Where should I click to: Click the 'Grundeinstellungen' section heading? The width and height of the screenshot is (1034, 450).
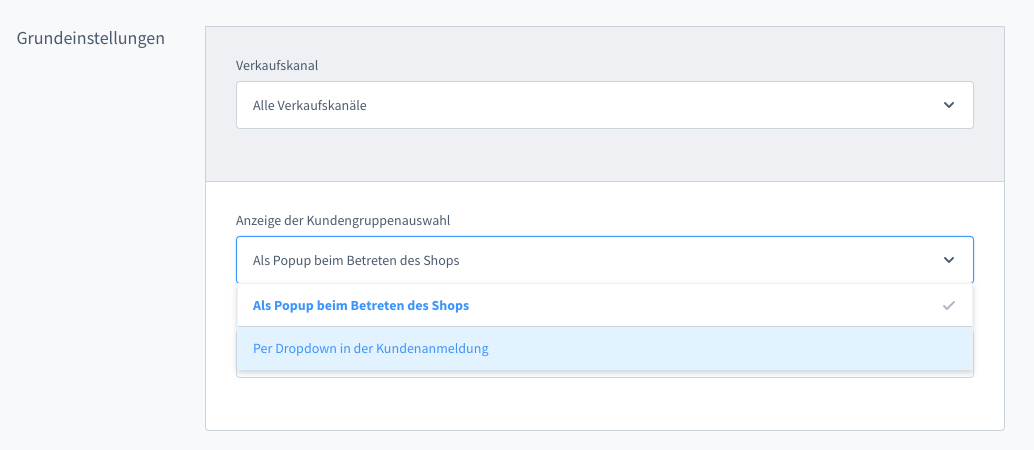pos(91,38)
